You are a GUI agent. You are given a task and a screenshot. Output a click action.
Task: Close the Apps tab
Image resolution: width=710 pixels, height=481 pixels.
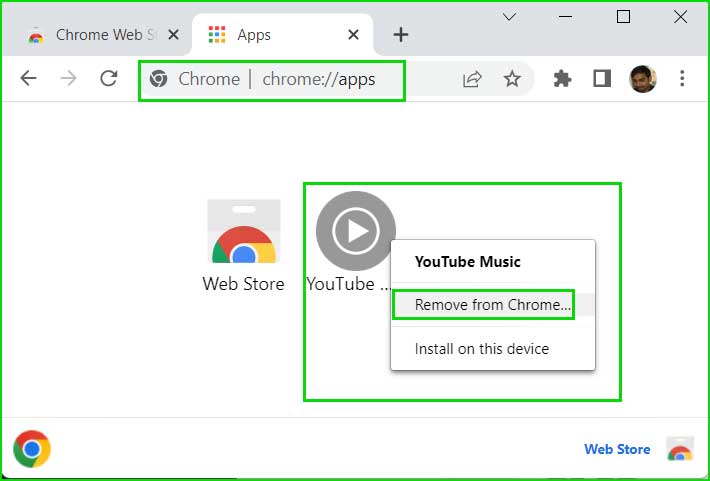point(354,35)
